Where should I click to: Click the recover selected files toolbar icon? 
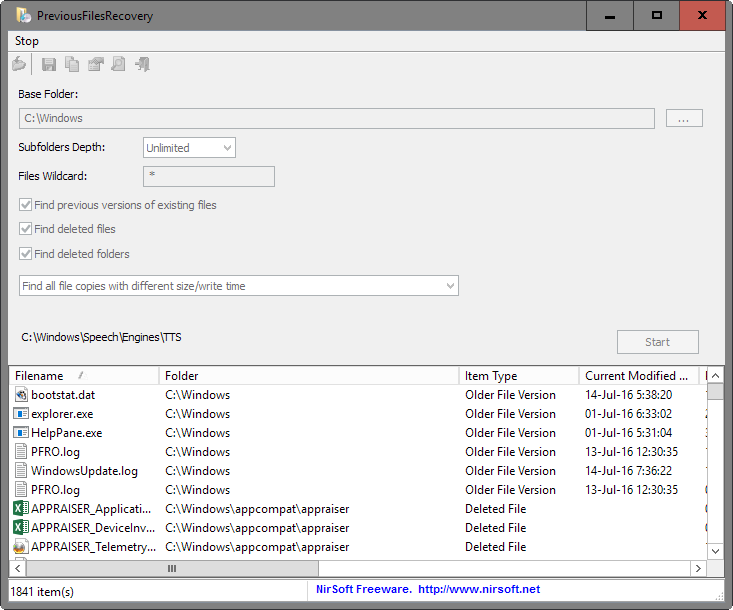pos(19,64)
